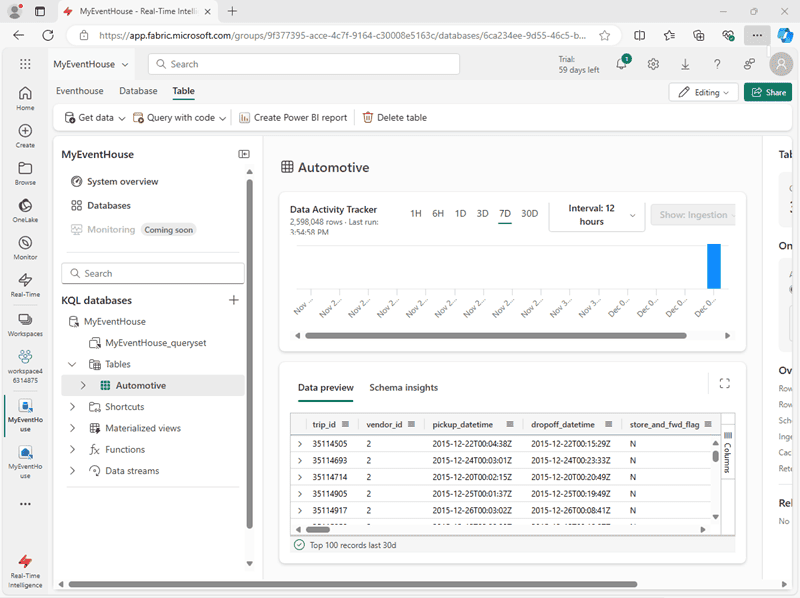Add a new KQL database
The image size is (800, 598).
(x=234, y=300)
